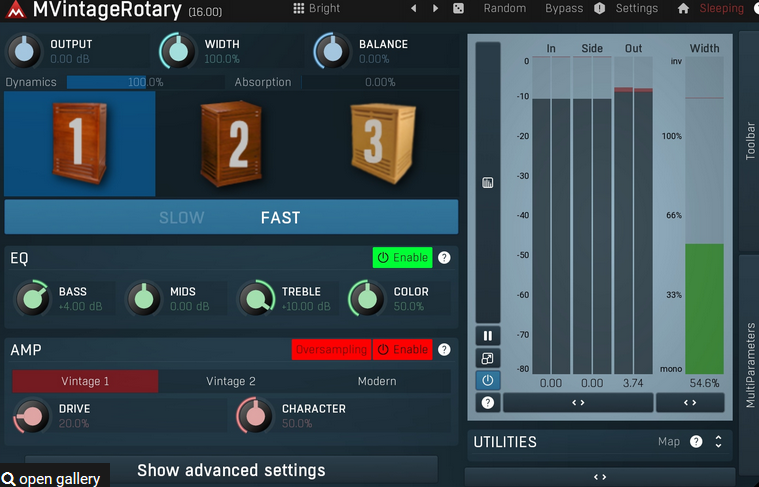Click the WIDTH knob

point(178,51)
